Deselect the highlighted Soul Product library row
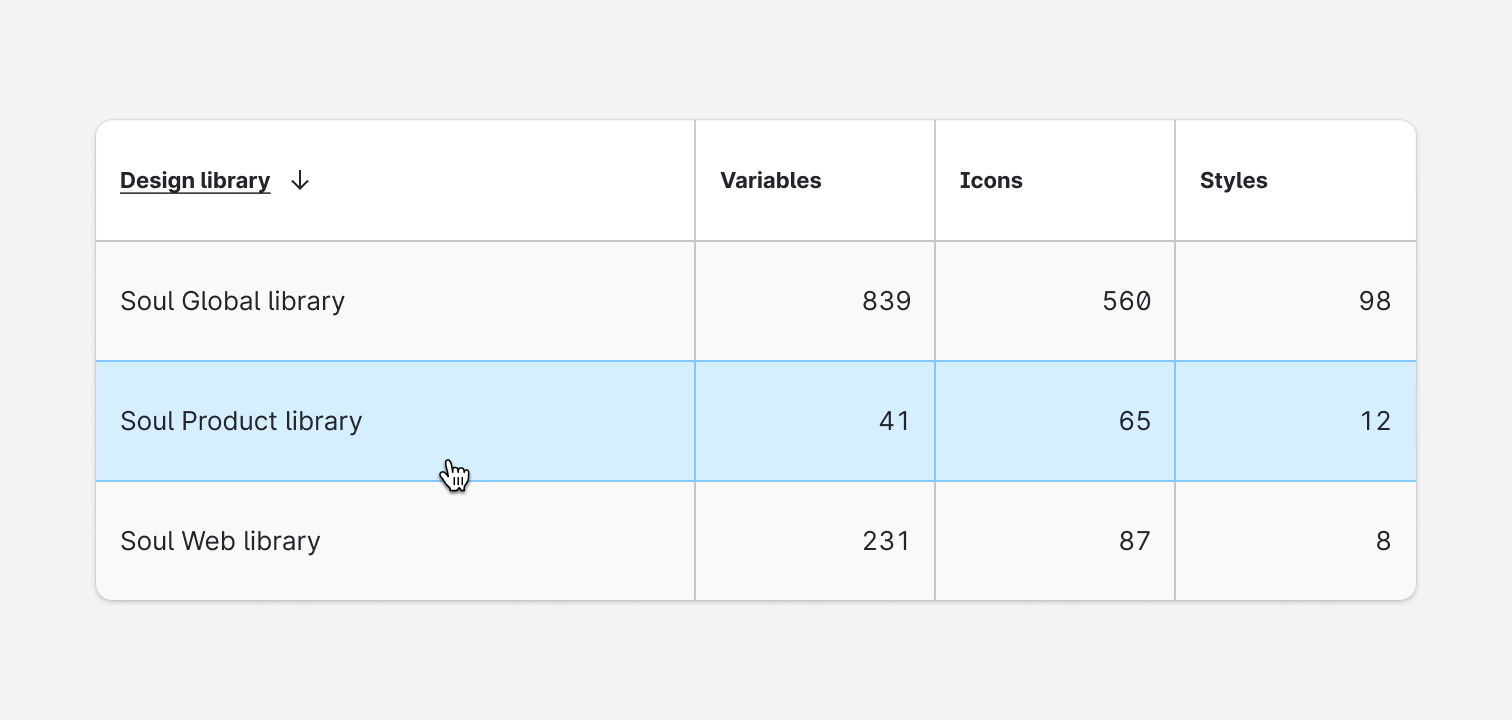 [x=241, y=420]
